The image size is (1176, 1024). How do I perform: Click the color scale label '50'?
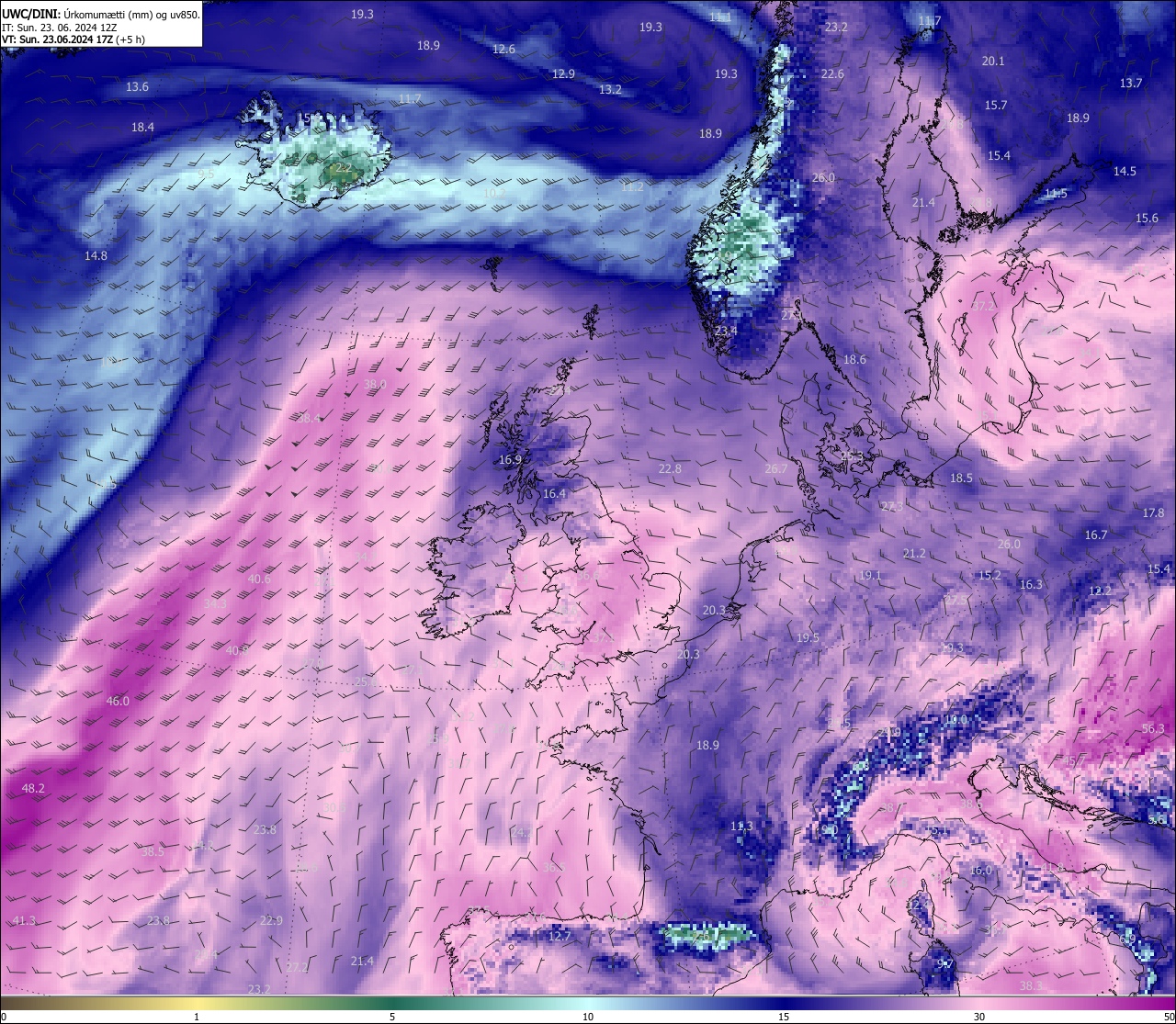pos(1169,1017)
